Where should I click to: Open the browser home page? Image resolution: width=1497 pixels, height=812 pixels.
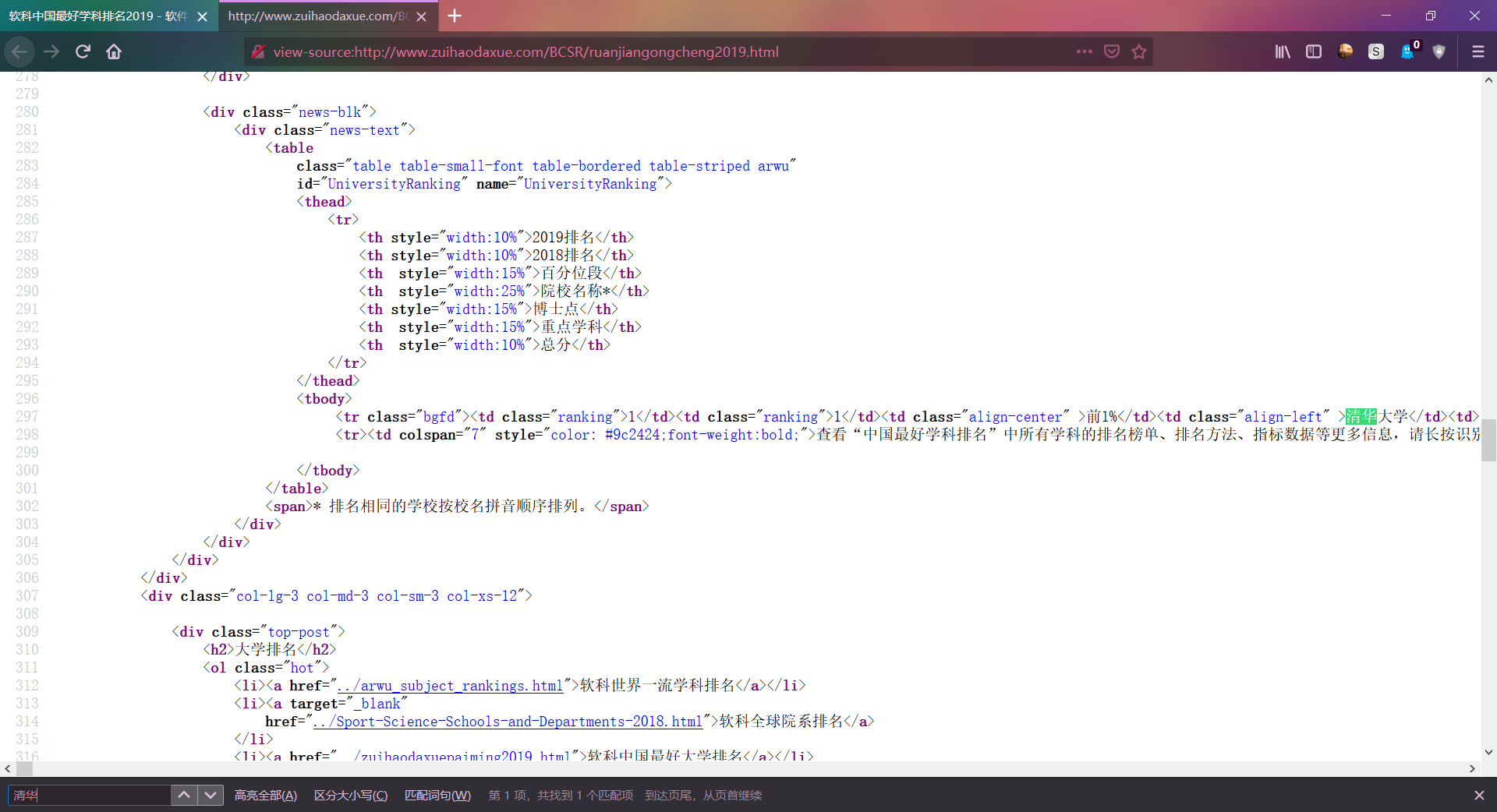[x=114, y=51]
